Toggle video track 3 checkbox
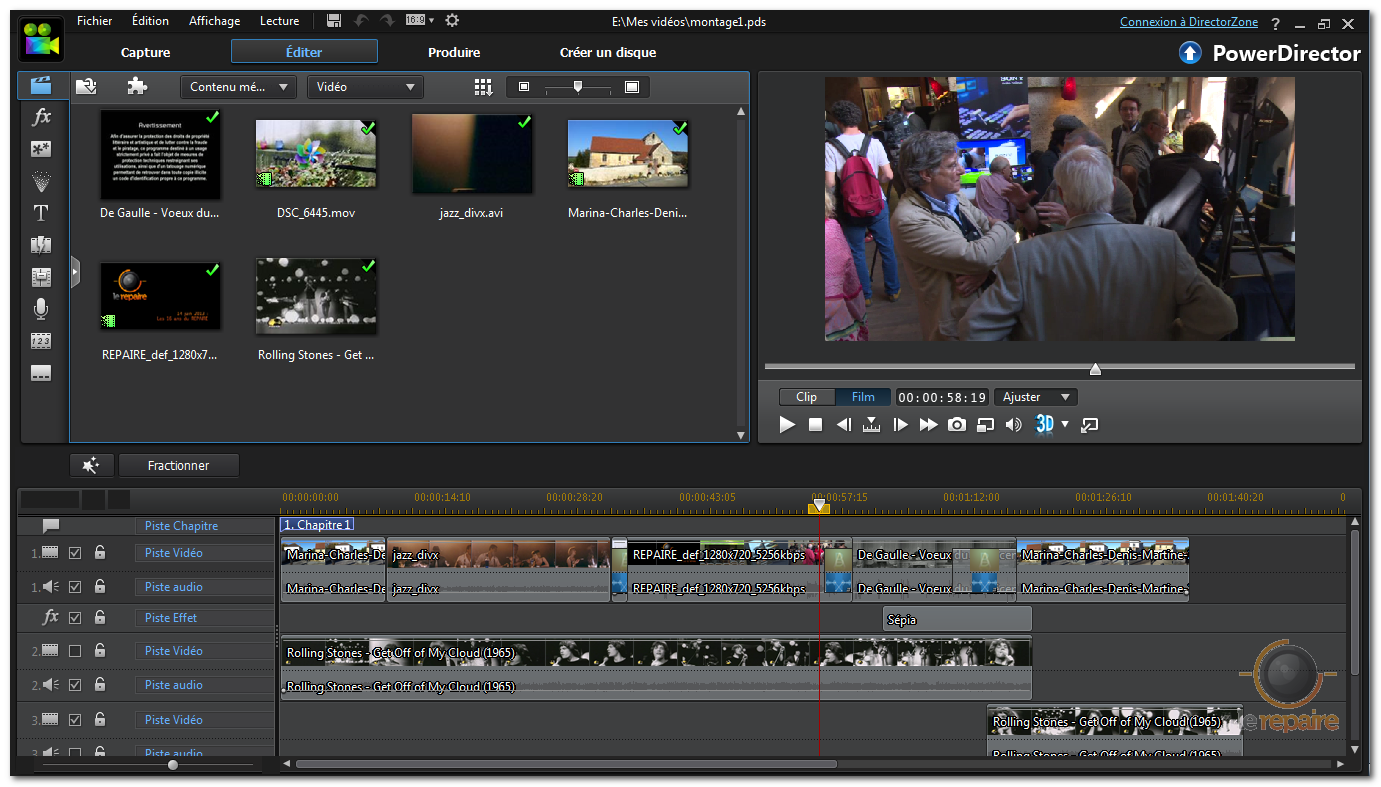The image size is (1381, 787). (x=75, y=720)
